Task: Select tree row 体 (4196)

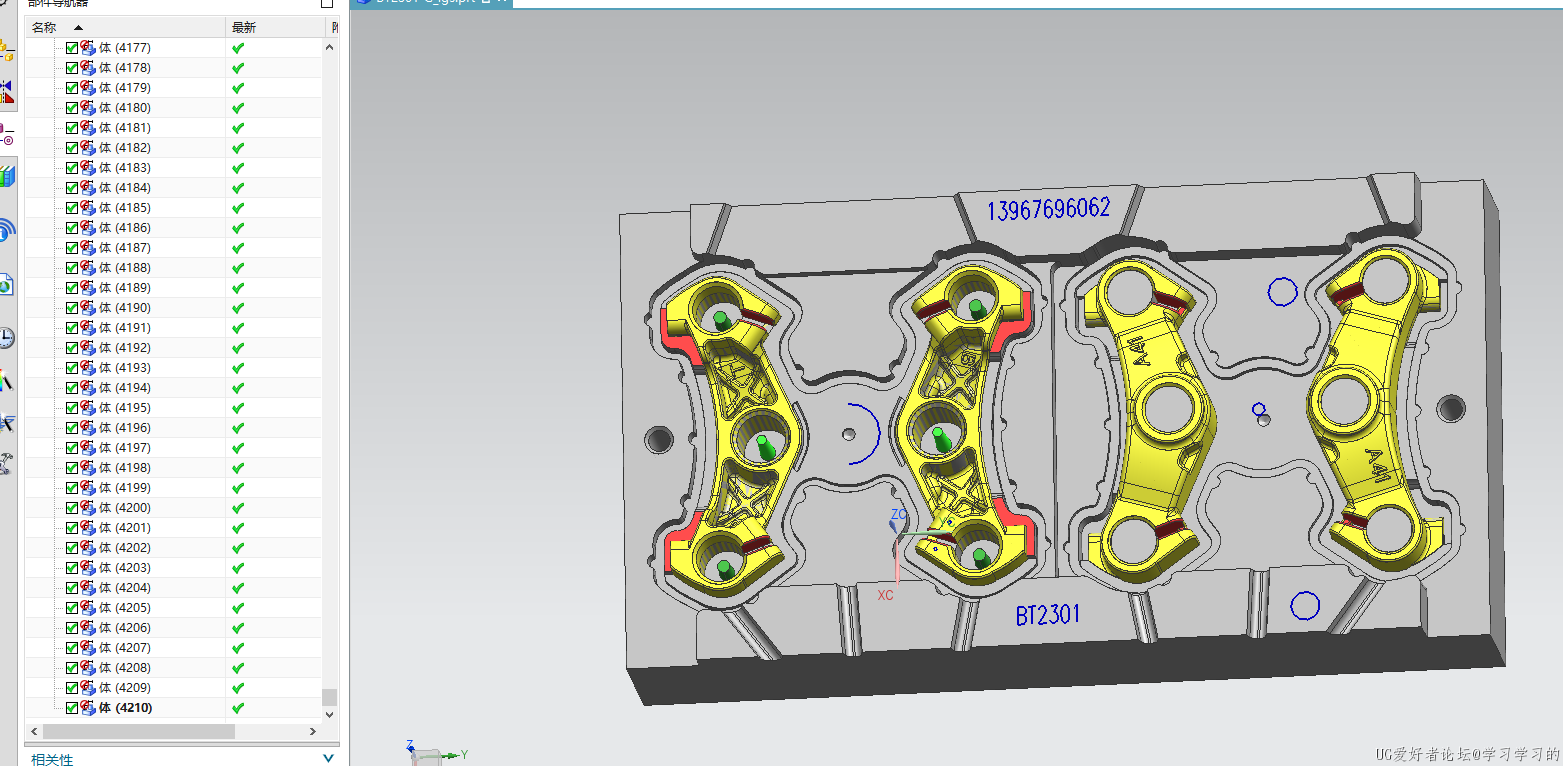Action: (x=174, y=428)
